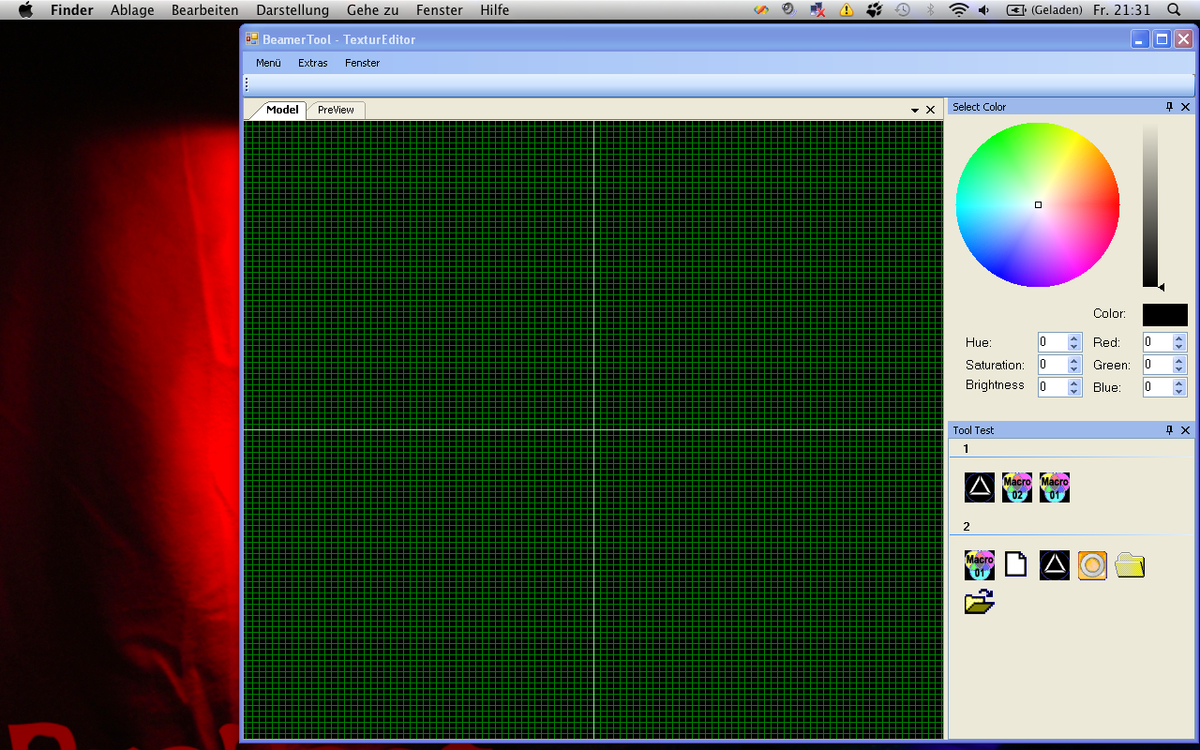Select the orange ring tool in group 2
This screenshot has width=1200, height=750.
point(1092,564)
